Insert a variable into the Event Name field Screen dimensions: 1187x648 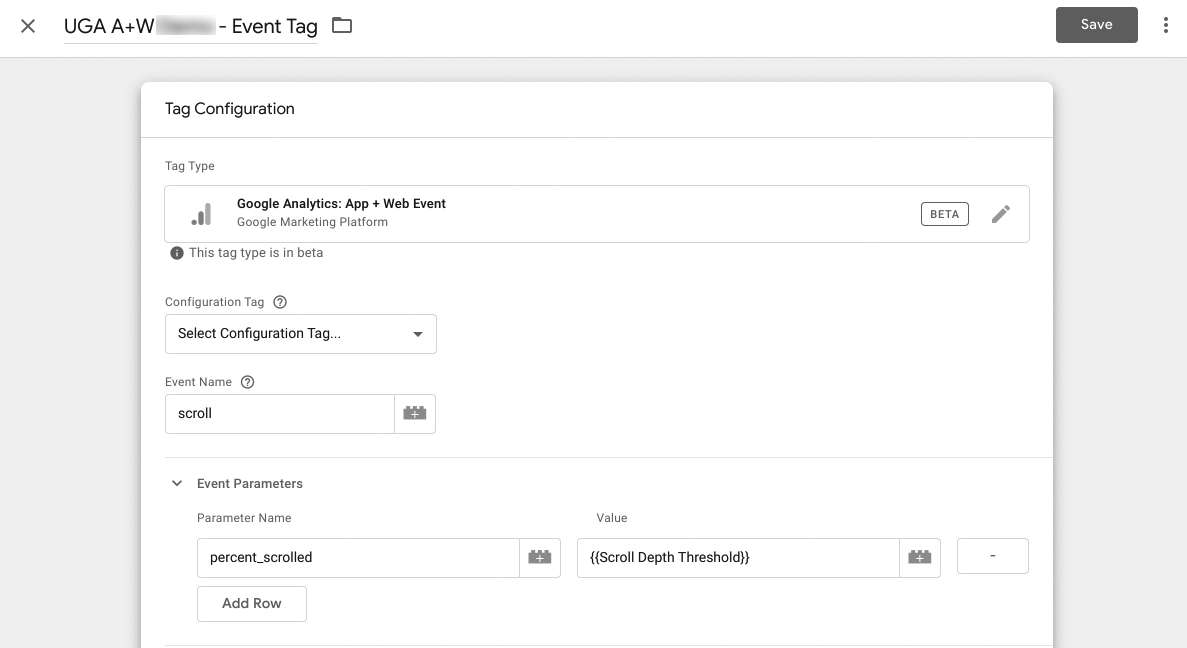(x=415, y=414)
